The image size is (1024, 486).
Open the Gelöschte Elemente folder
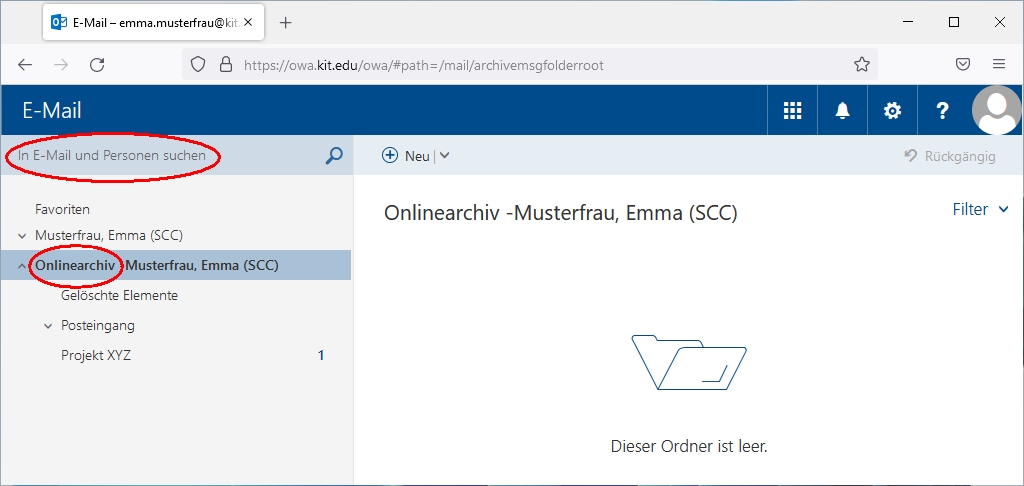[119, 296]
